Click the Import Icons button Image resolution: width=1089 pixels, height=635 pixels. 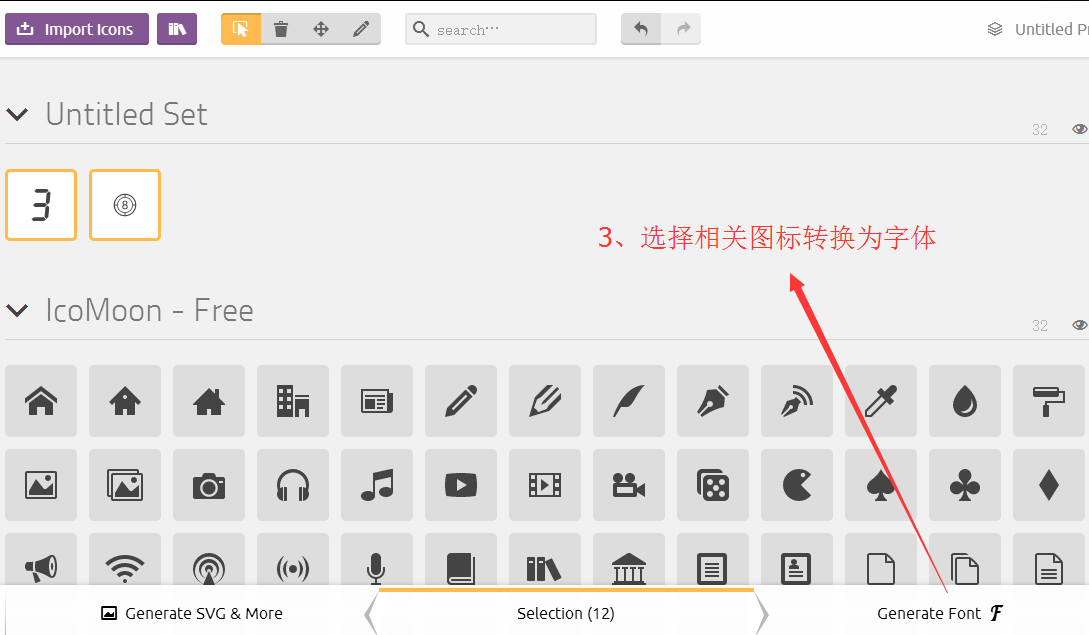77,29
